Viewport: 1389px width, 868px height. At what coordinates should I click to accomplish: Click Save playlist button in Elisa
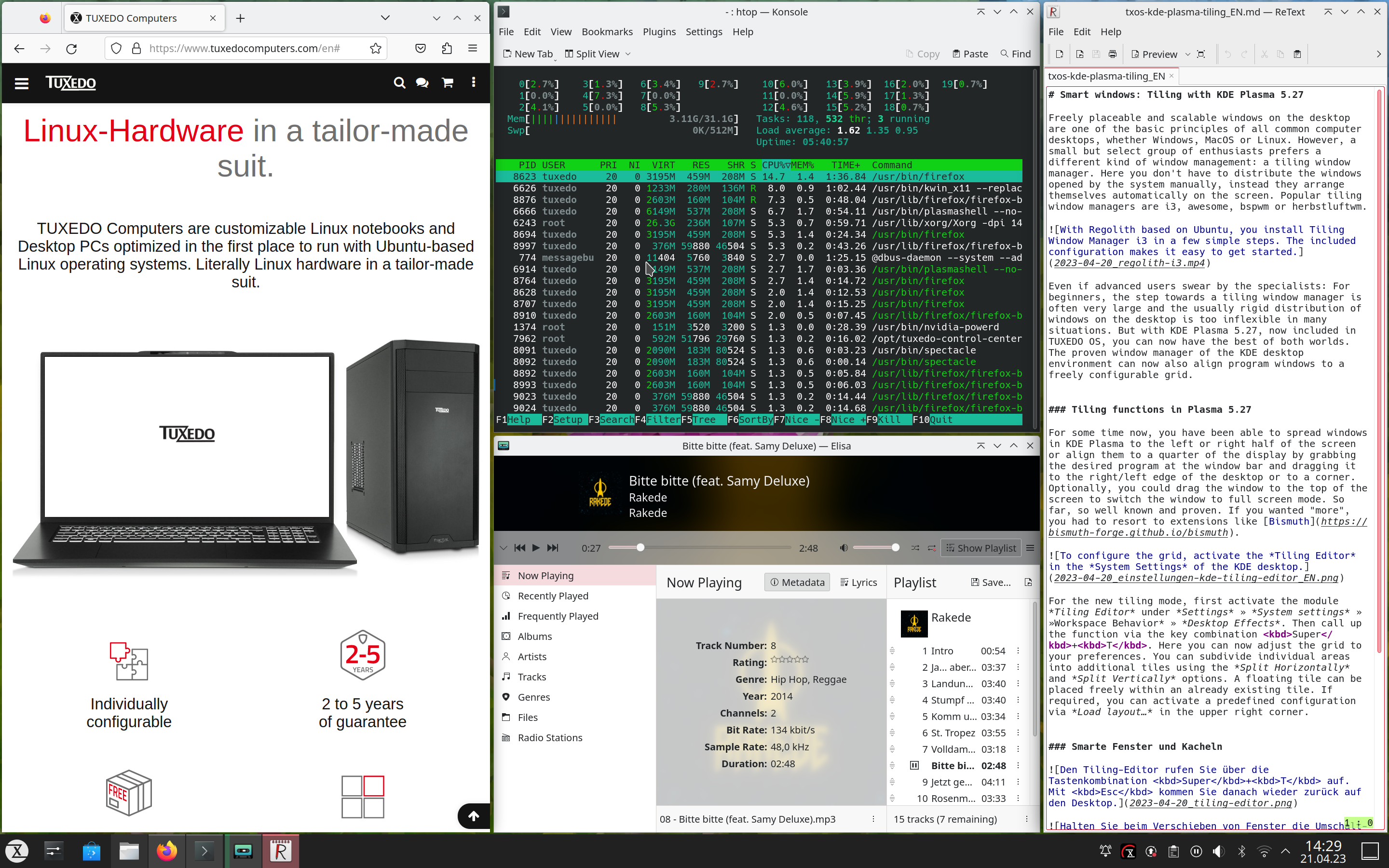(991, 582)
